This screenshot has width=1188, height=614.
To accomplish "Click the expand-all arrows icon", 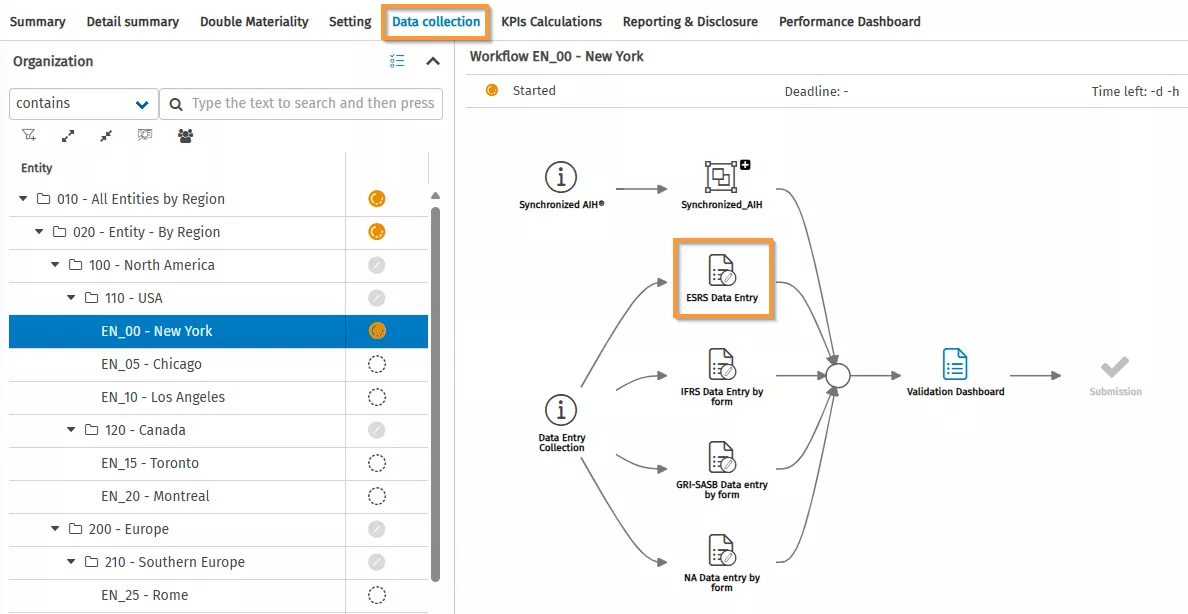I will point(67,134).
